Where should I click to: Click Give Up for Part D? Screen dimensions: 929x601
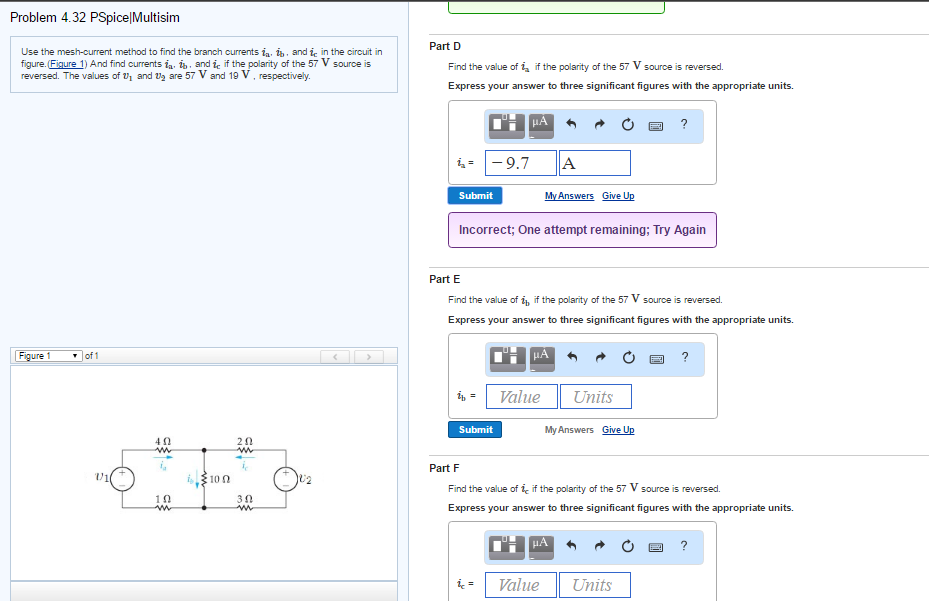(x=617, y=196)
